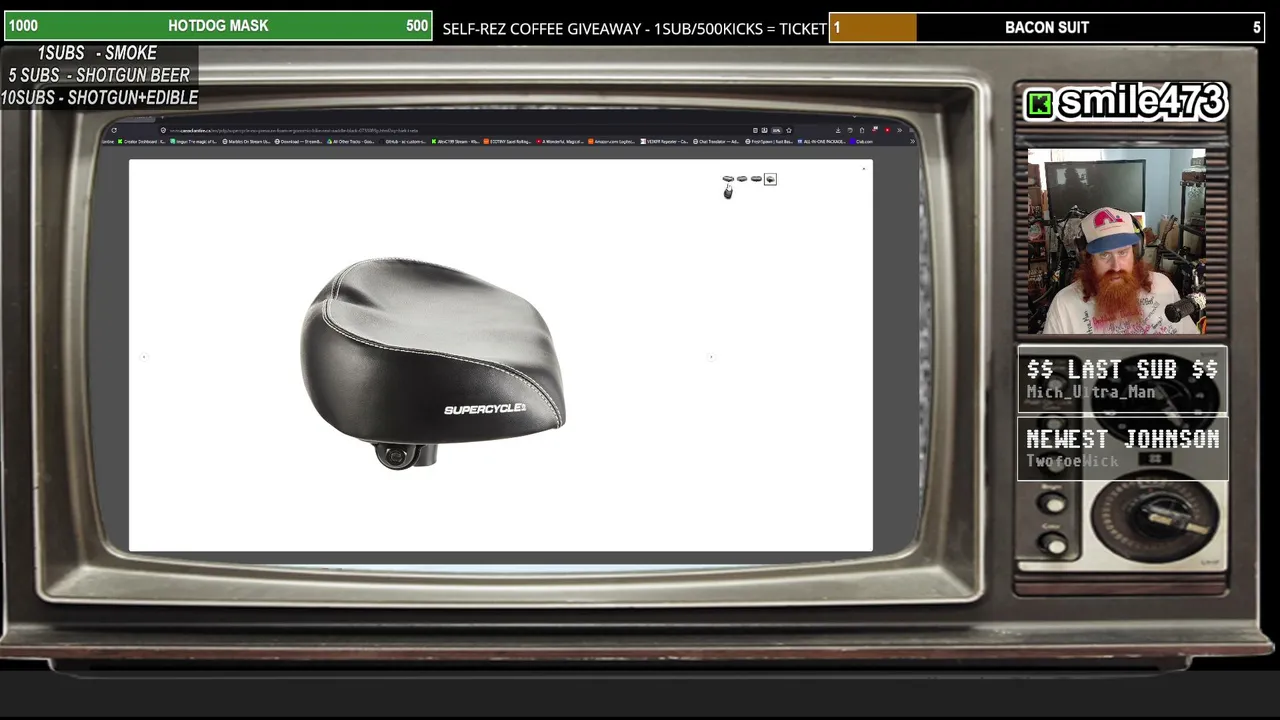Select the first saddle thumbnail
The height and width of the screenshot is (720, 1280).
(x=728, y=179)
